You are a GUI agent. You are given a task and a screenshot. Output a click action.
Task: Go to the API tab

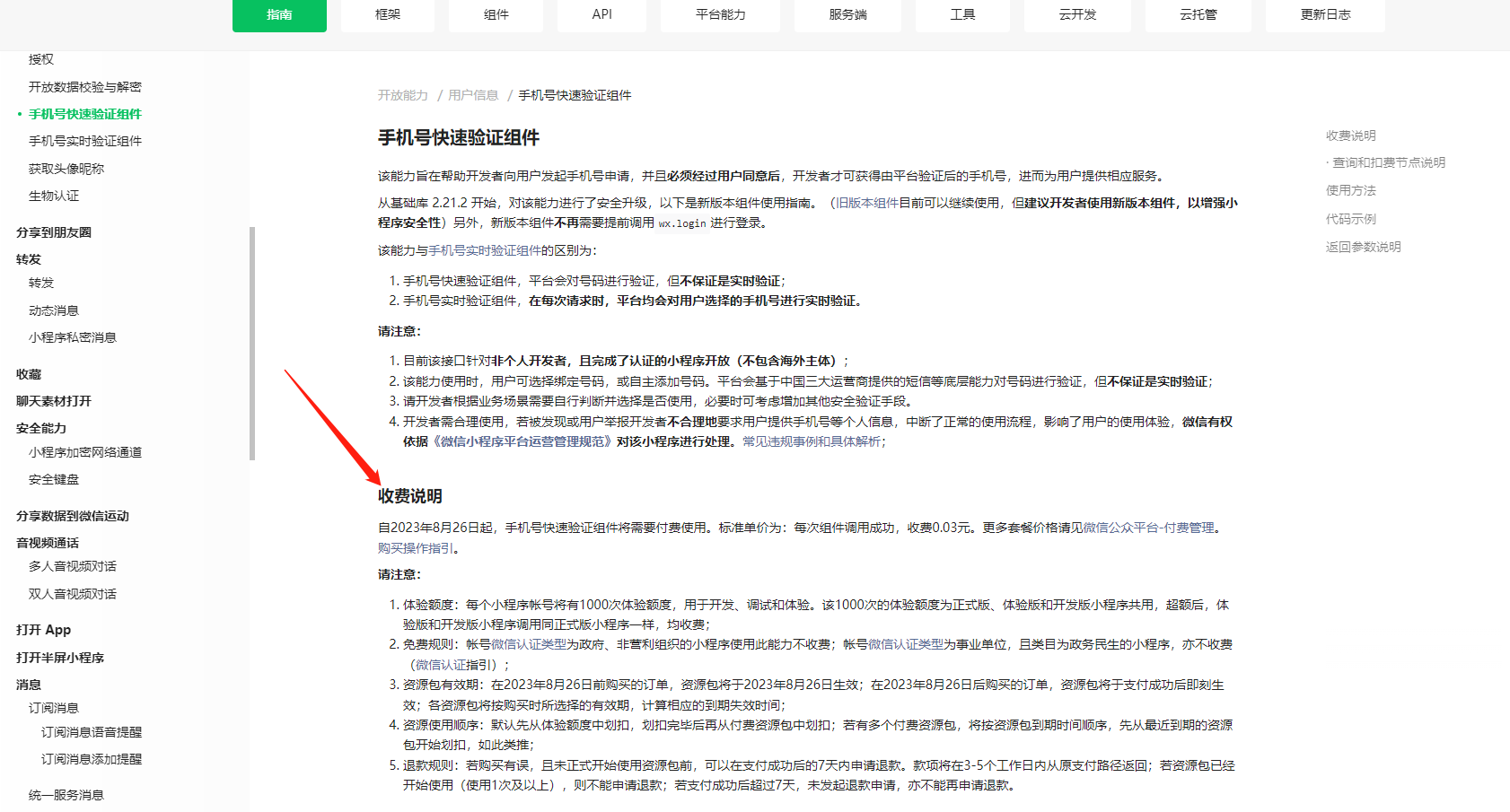point(601,15)
